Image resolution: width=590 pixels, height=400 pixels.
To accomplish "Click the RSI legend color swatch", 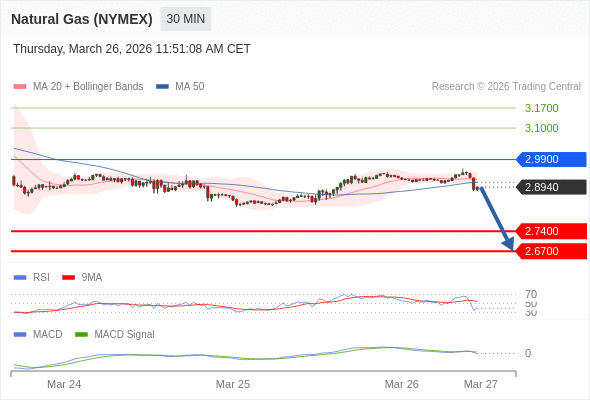I will coord(20,277).
